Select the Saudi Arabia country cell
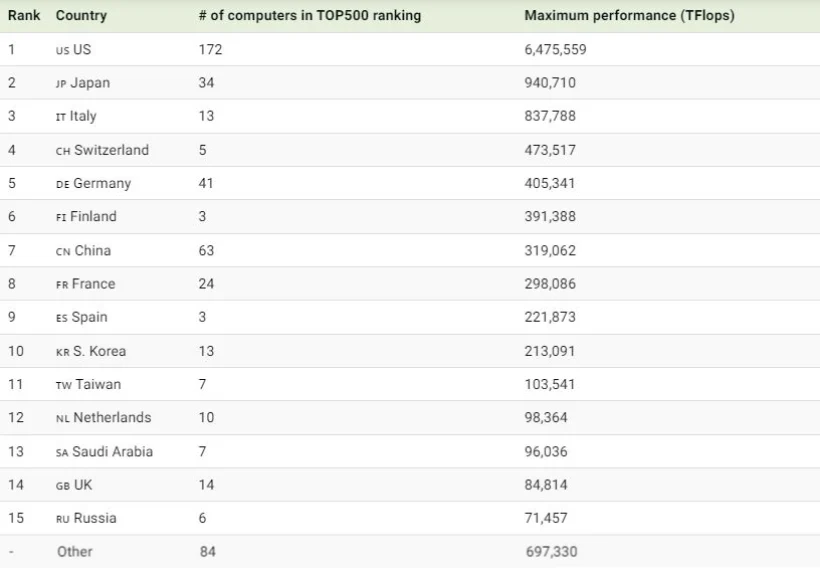 click(112, 452)
